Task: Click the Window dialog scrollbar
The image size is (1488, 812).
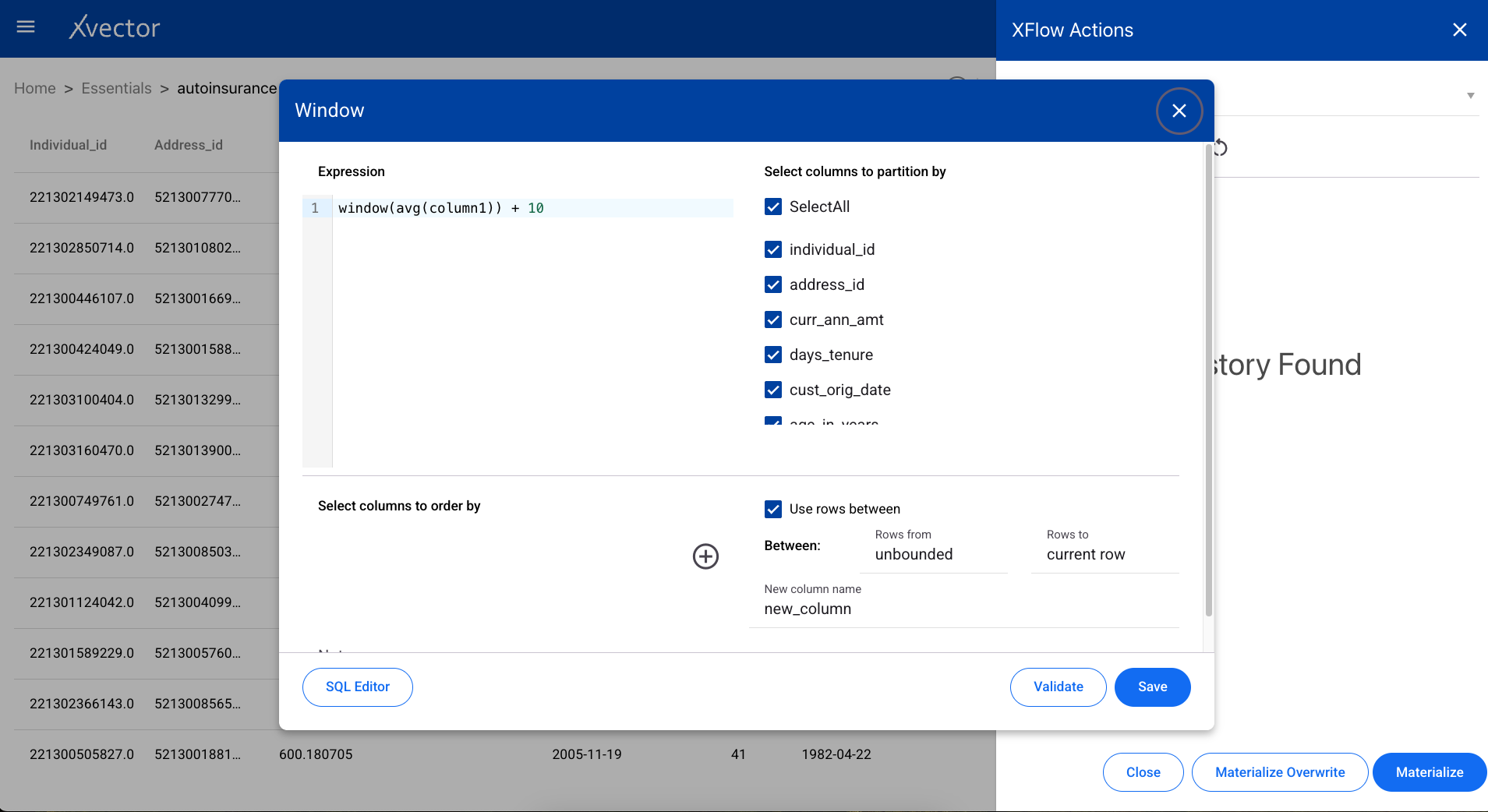Action: tap(1209, 380)
